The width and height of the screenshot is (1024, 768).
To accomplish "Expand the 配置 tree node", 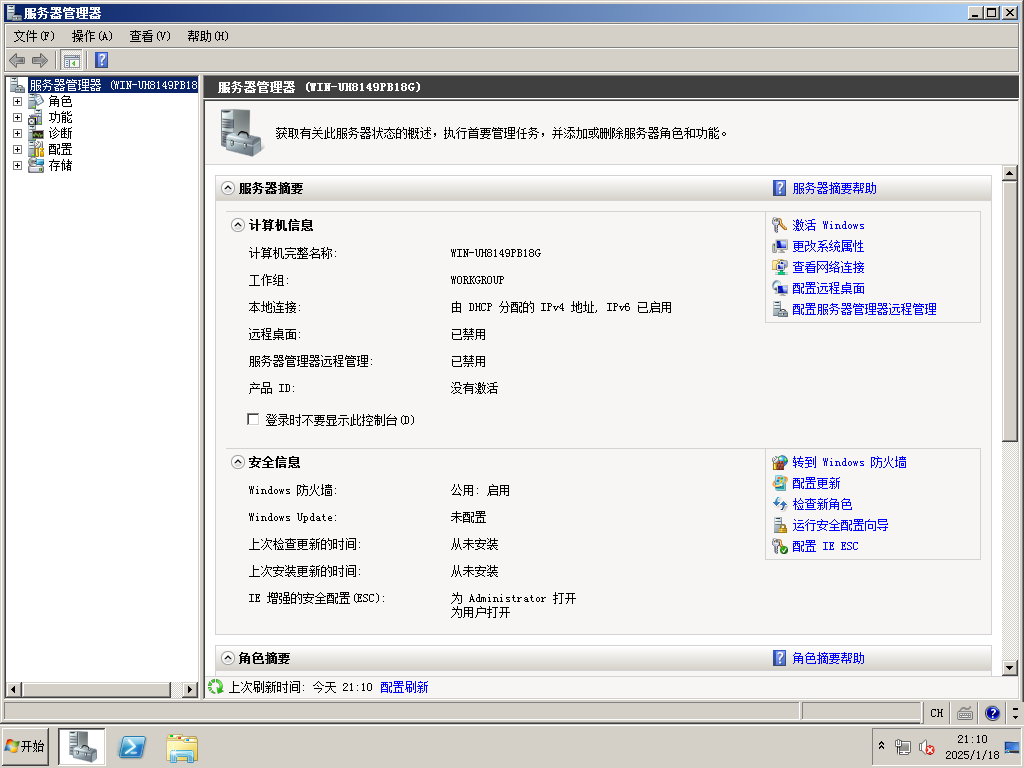I will pos(18,150).
